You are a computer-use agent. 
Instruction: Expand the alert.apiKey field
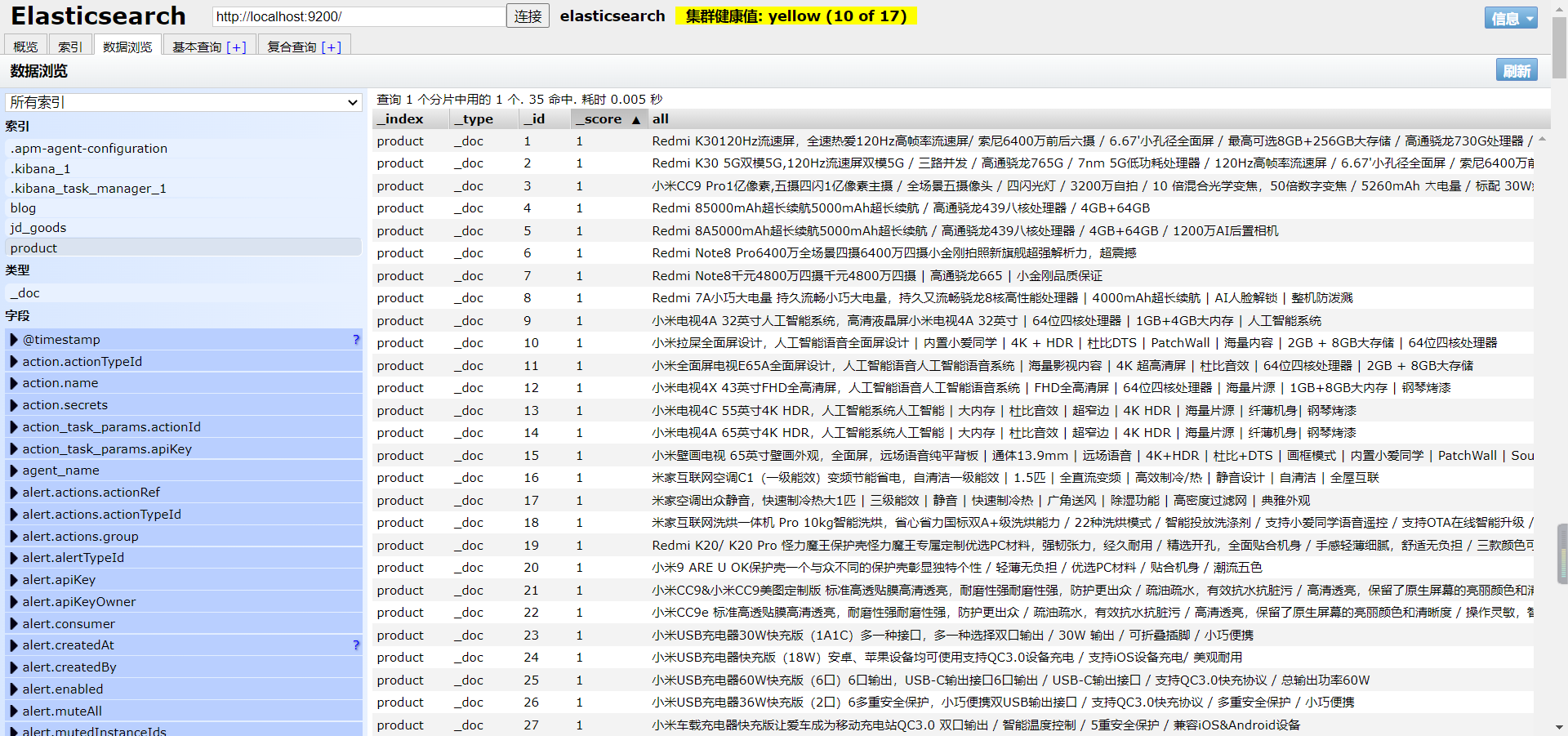click(x=14, y=580)
